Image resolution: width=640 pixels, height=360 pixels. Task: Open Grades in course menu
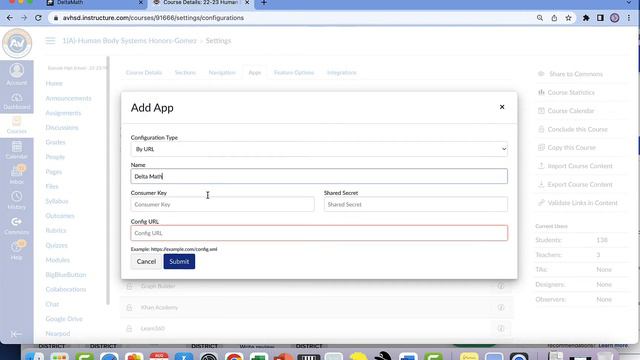coord(55,142)
